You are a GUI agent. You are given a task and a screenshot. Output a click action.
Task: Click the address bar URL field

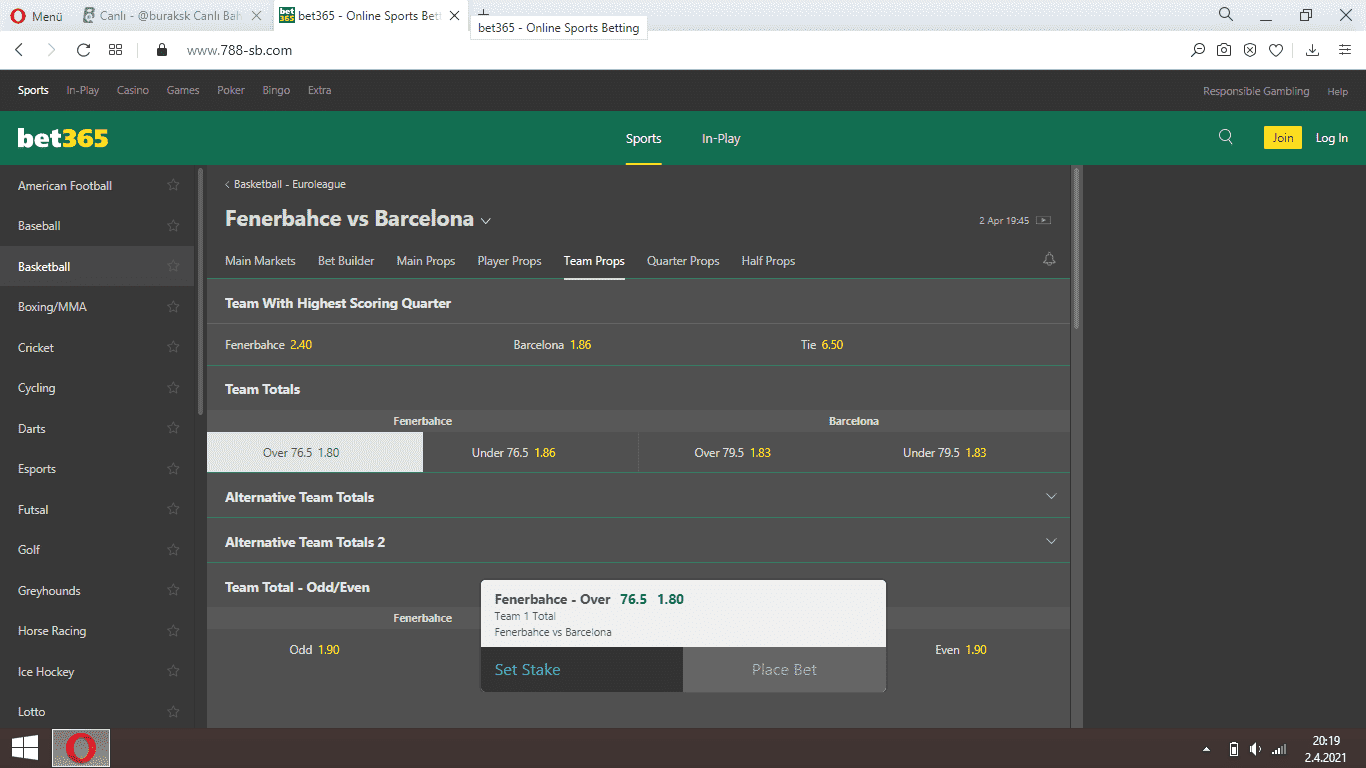click(680, 50)
